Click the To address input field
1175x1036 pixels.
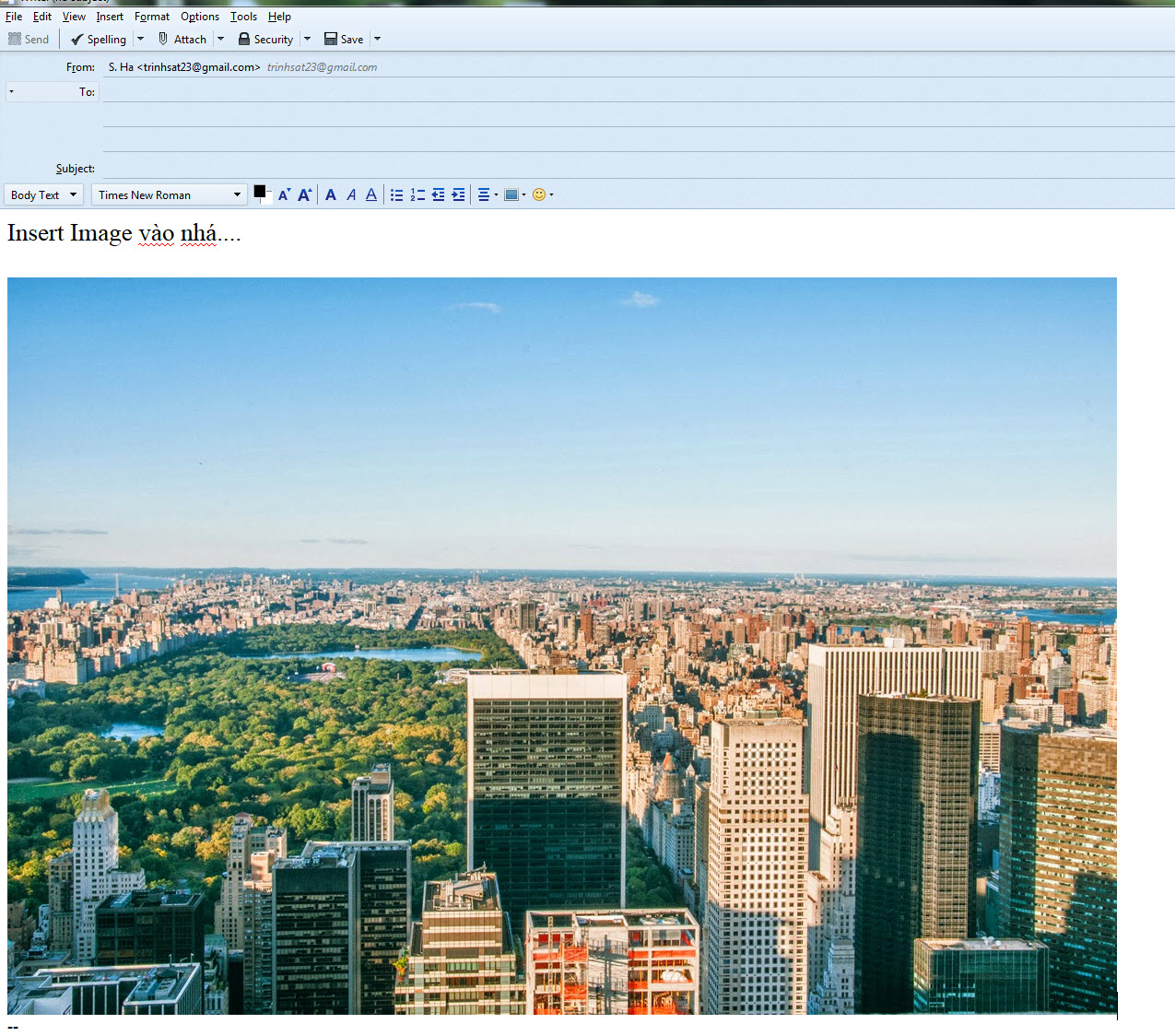(x=638, y=92)
